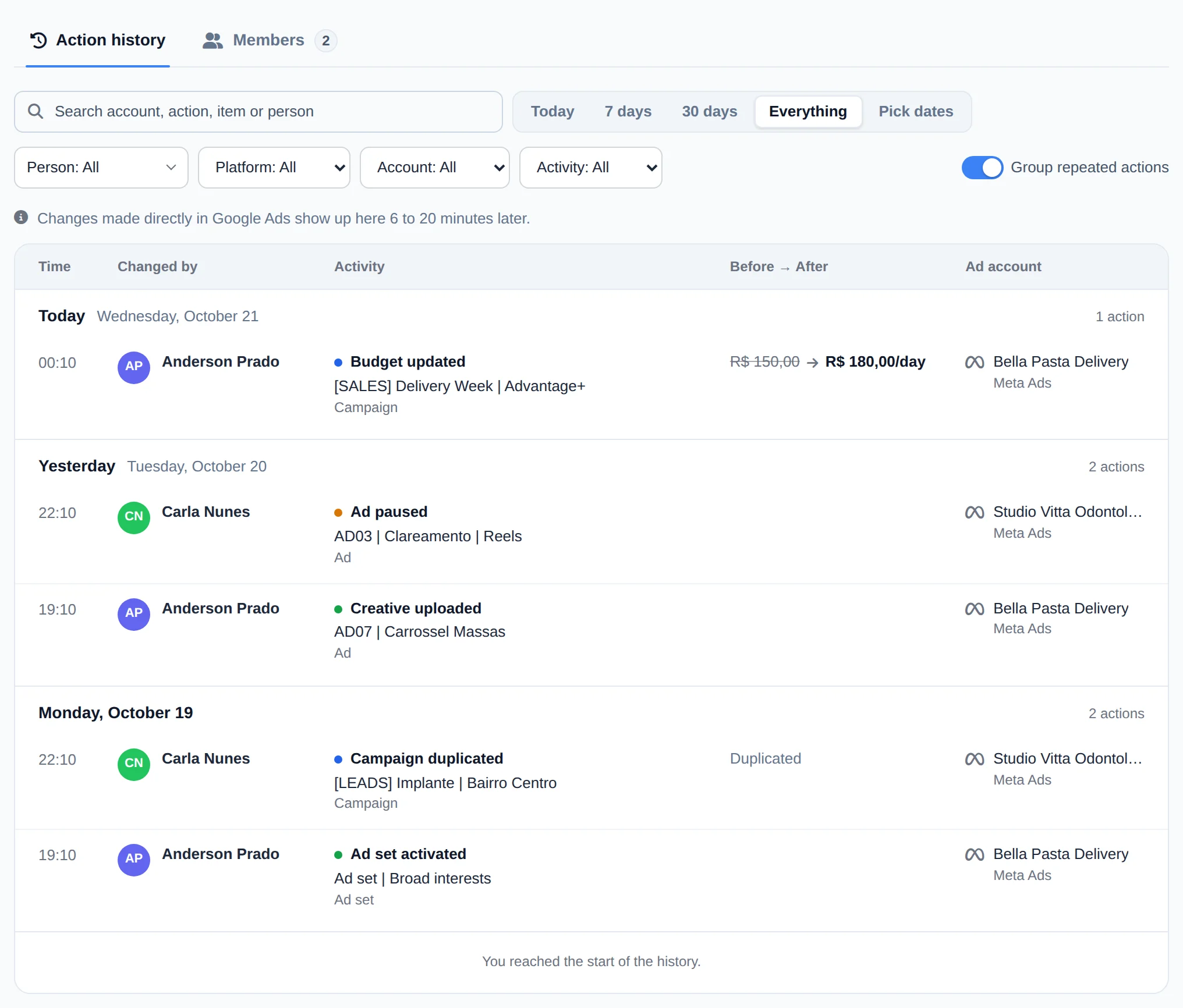Click Meta icon in Ad set activated row

point(975,854)
